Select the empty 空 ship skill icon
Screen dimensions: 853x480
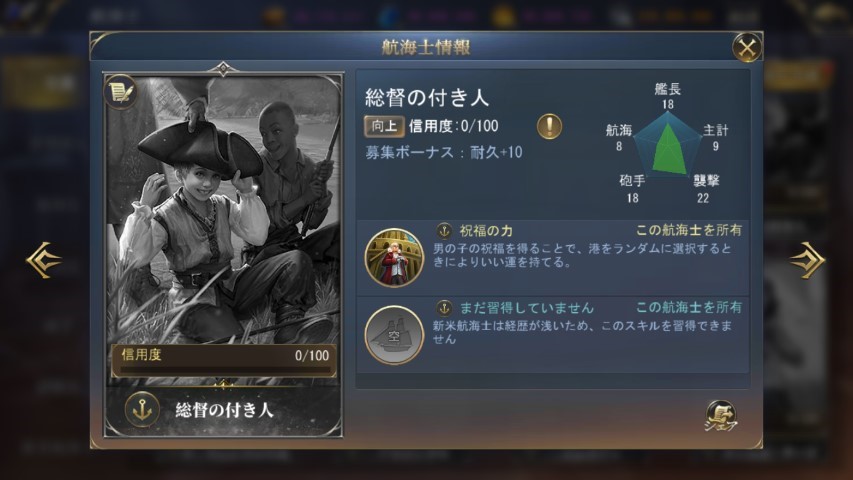[x=394, y=335]
